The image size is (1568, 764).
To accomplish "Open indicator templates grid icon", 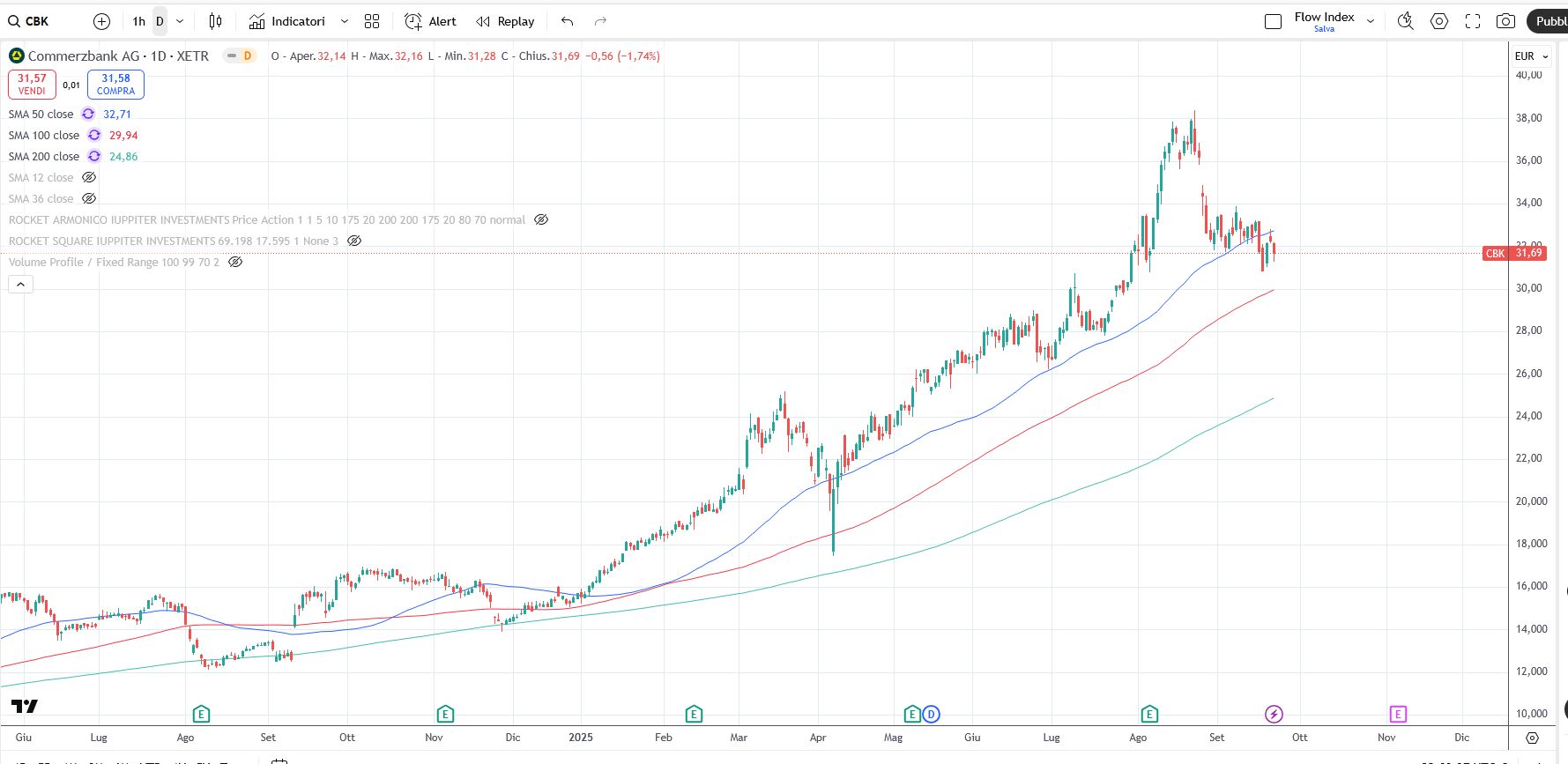I will coord(372,21).
